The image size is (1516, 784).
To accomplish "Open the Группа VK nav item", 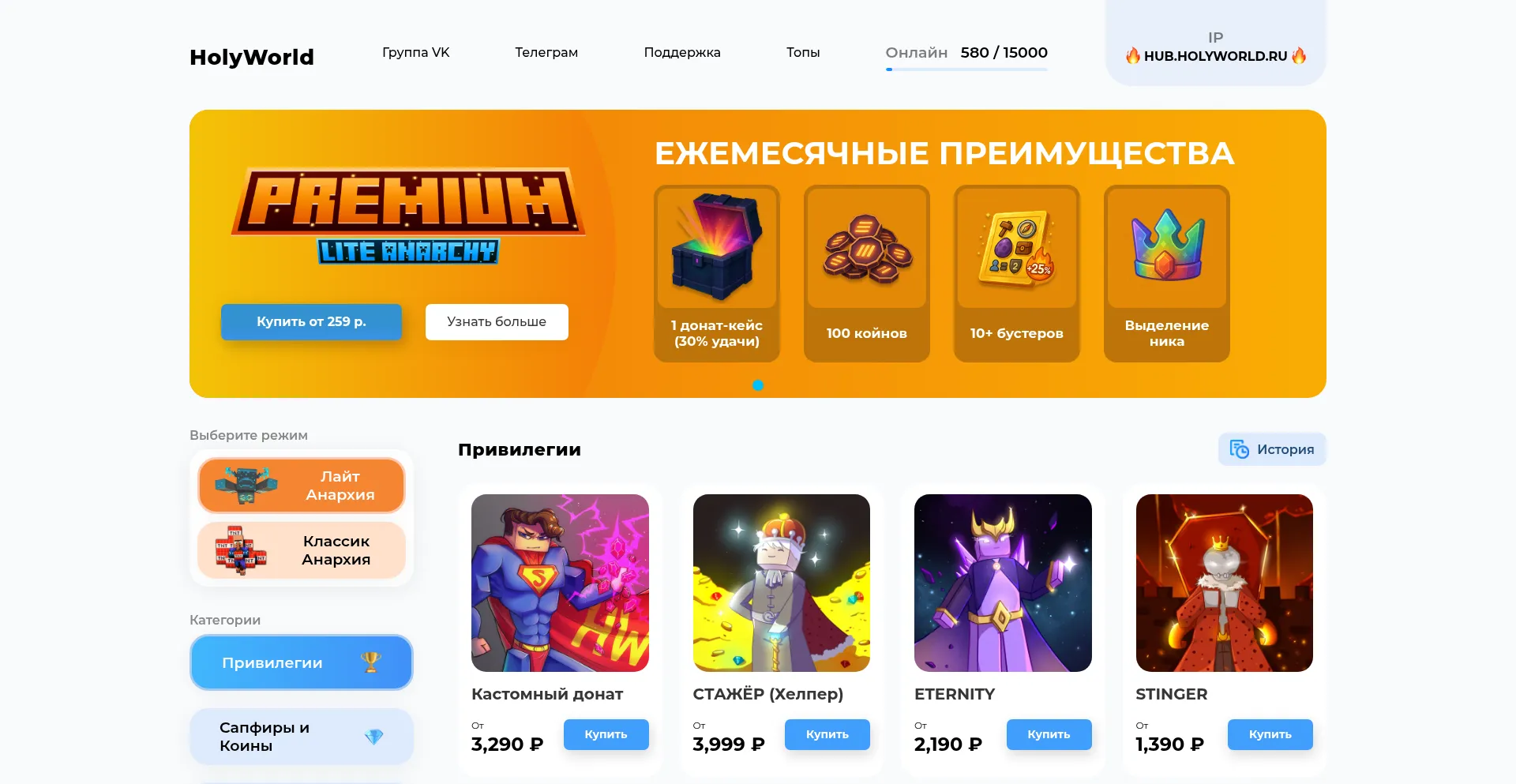I will pos(416,52).
